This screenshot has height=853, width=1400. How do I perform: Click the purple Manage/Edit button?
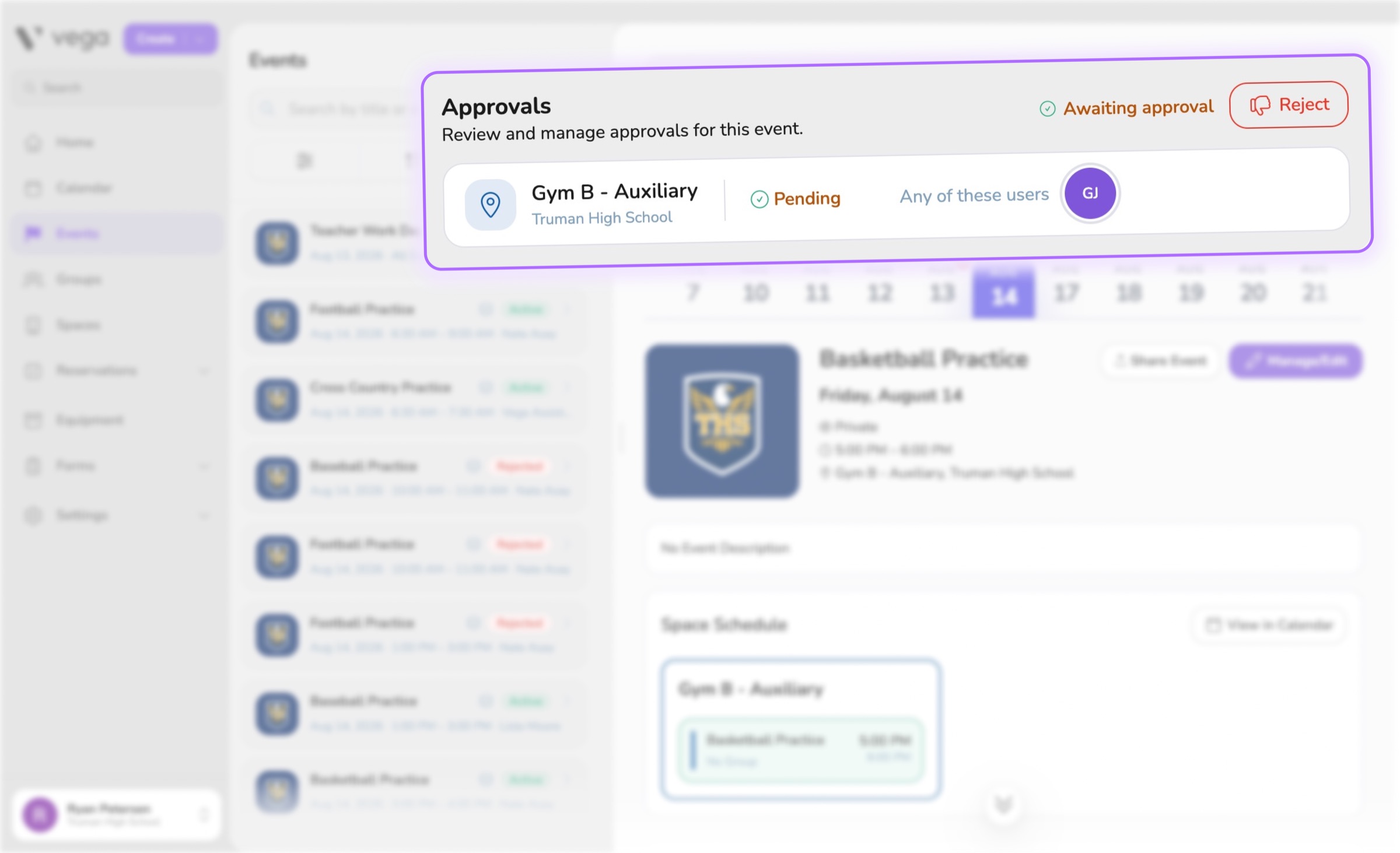click(x=1296, y=361)
